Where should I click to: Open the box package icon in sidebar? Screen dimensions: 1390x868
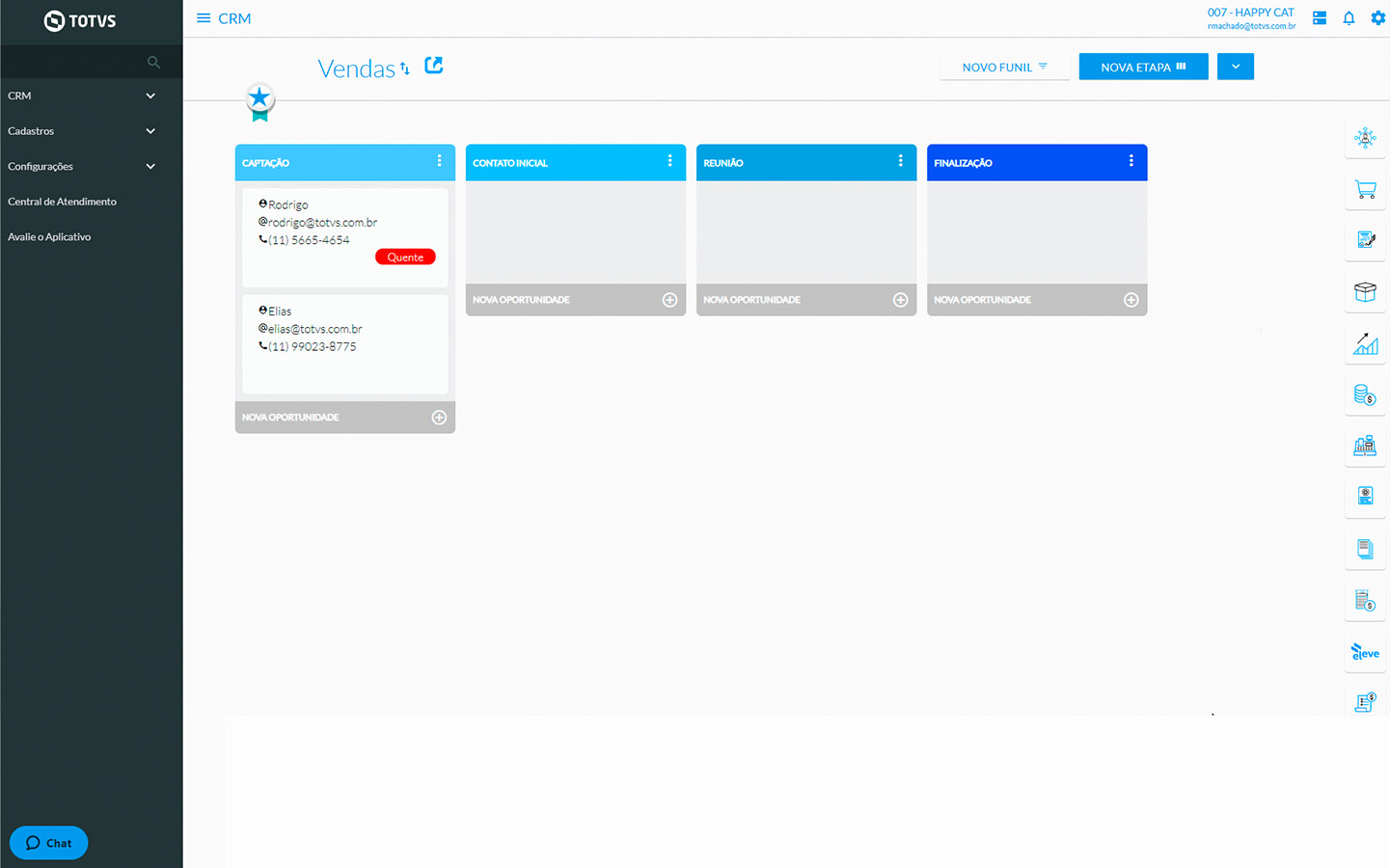point(1365,292)
